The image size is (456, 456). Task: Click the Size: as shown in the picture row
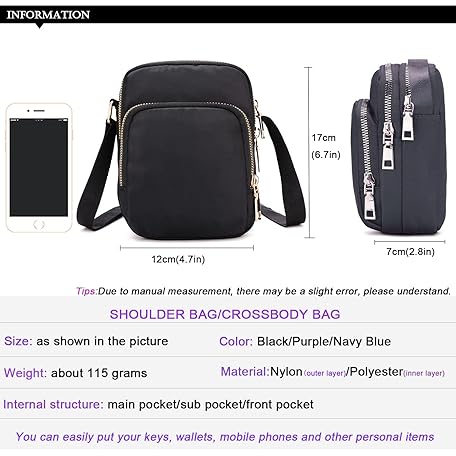pyautogui.click(x=86, y=341)
